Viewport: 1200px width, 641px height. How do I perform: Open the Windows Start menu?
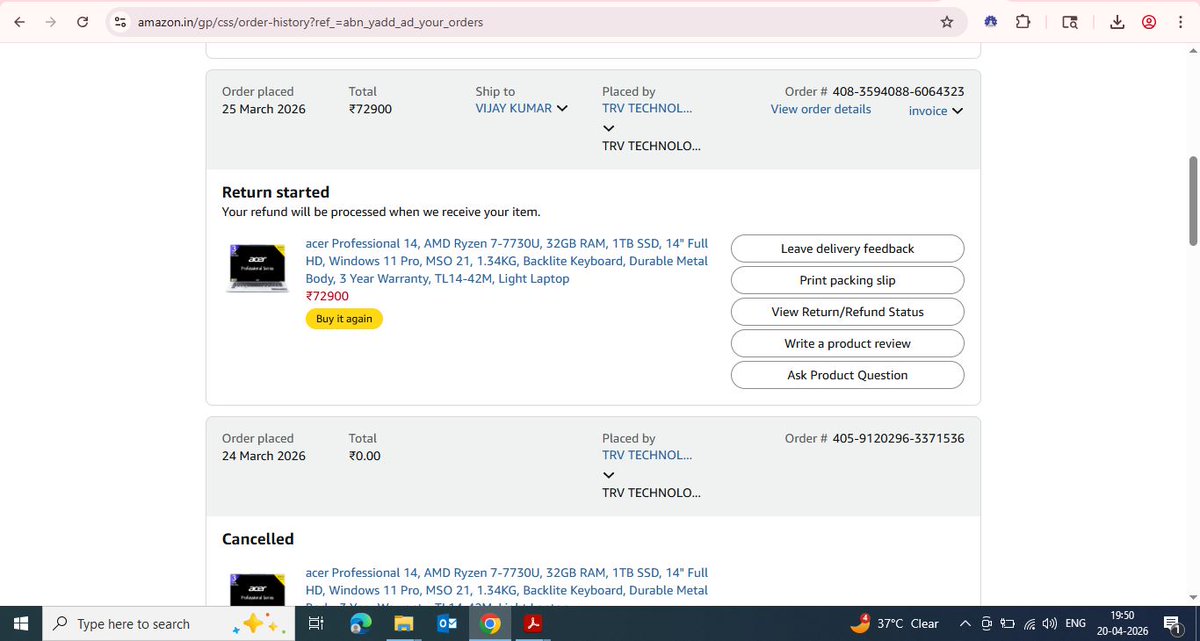point(22,623)
